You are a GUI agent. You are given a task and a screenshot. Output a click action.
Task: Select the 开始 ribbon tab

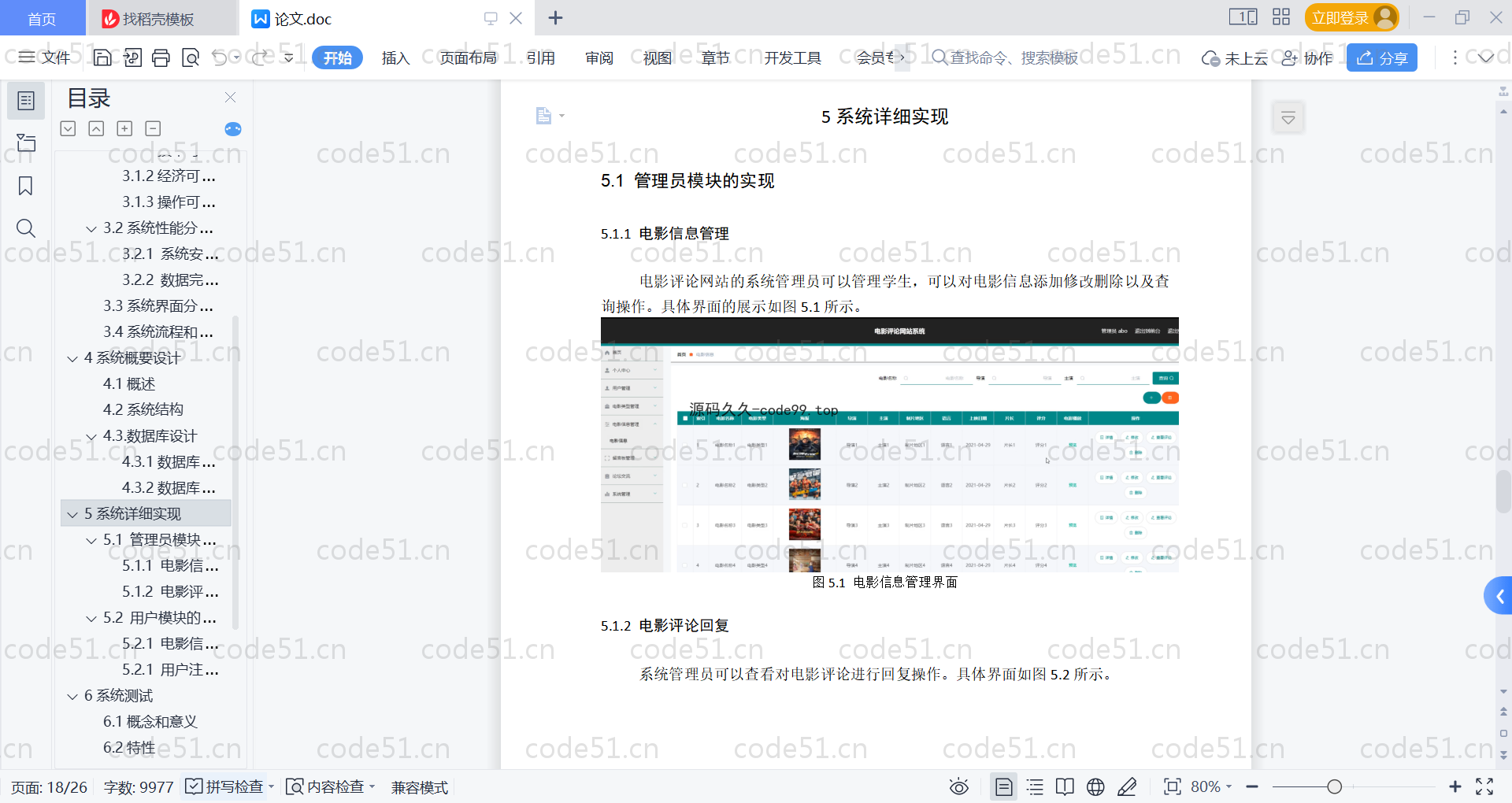pos(337,57)
